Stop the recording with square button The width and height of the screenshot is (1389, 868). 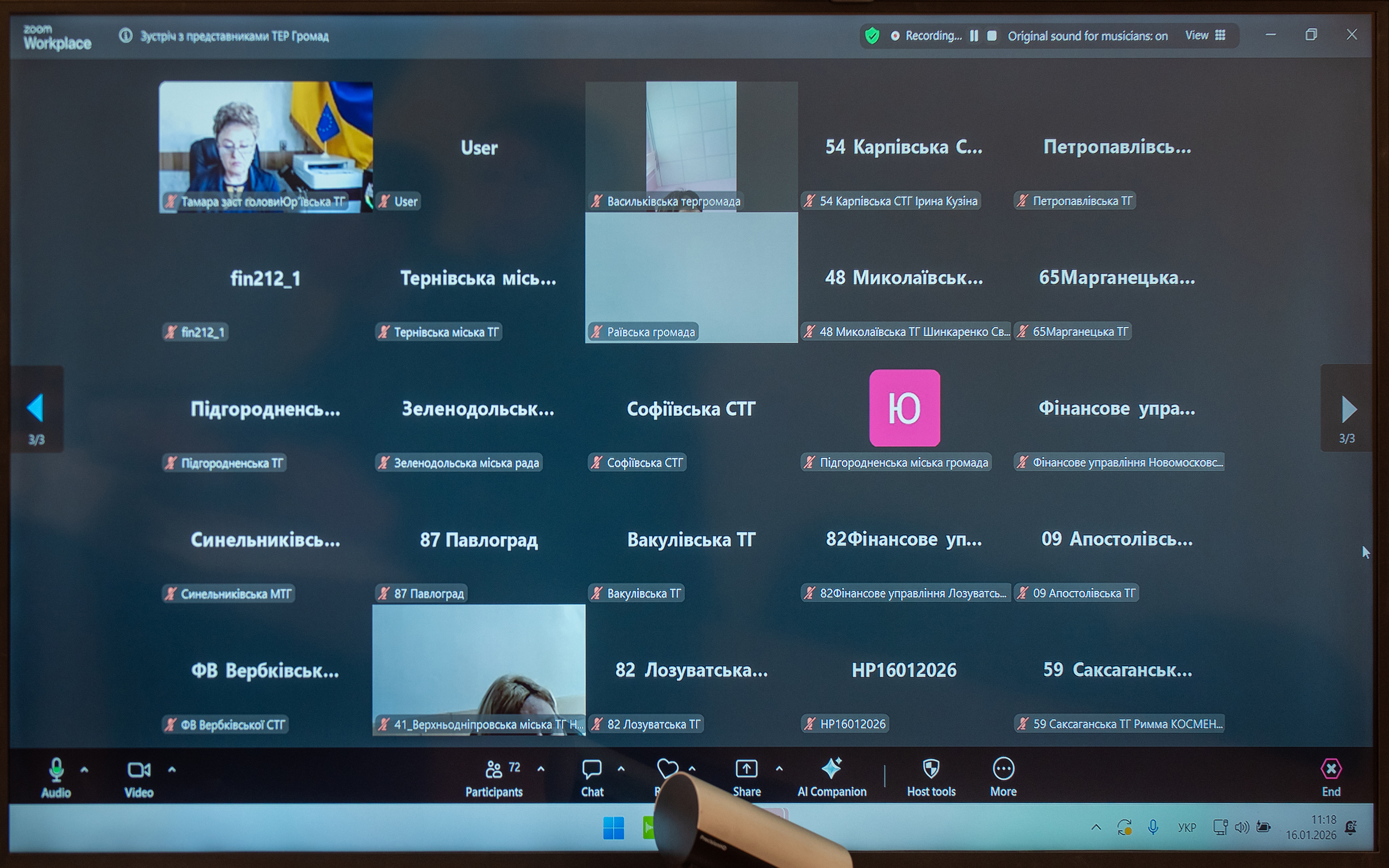[x=992, y=35]
